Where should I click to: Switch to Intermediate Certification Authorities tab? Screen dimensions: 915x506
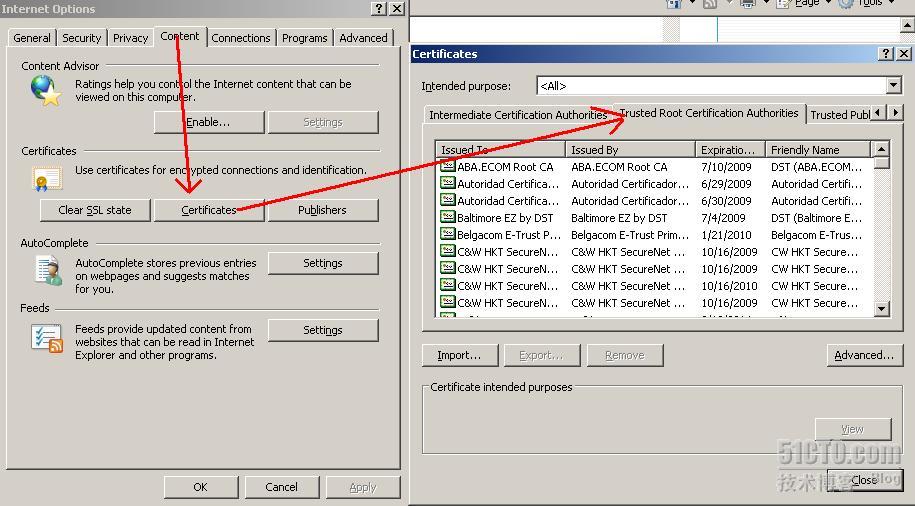coord(518,115)
